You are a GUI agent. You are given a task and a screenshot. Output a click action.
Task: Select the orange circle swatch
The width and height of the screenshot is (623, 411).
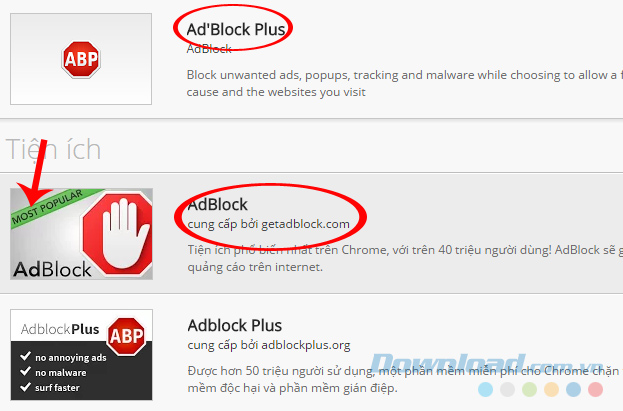(551, 390)
